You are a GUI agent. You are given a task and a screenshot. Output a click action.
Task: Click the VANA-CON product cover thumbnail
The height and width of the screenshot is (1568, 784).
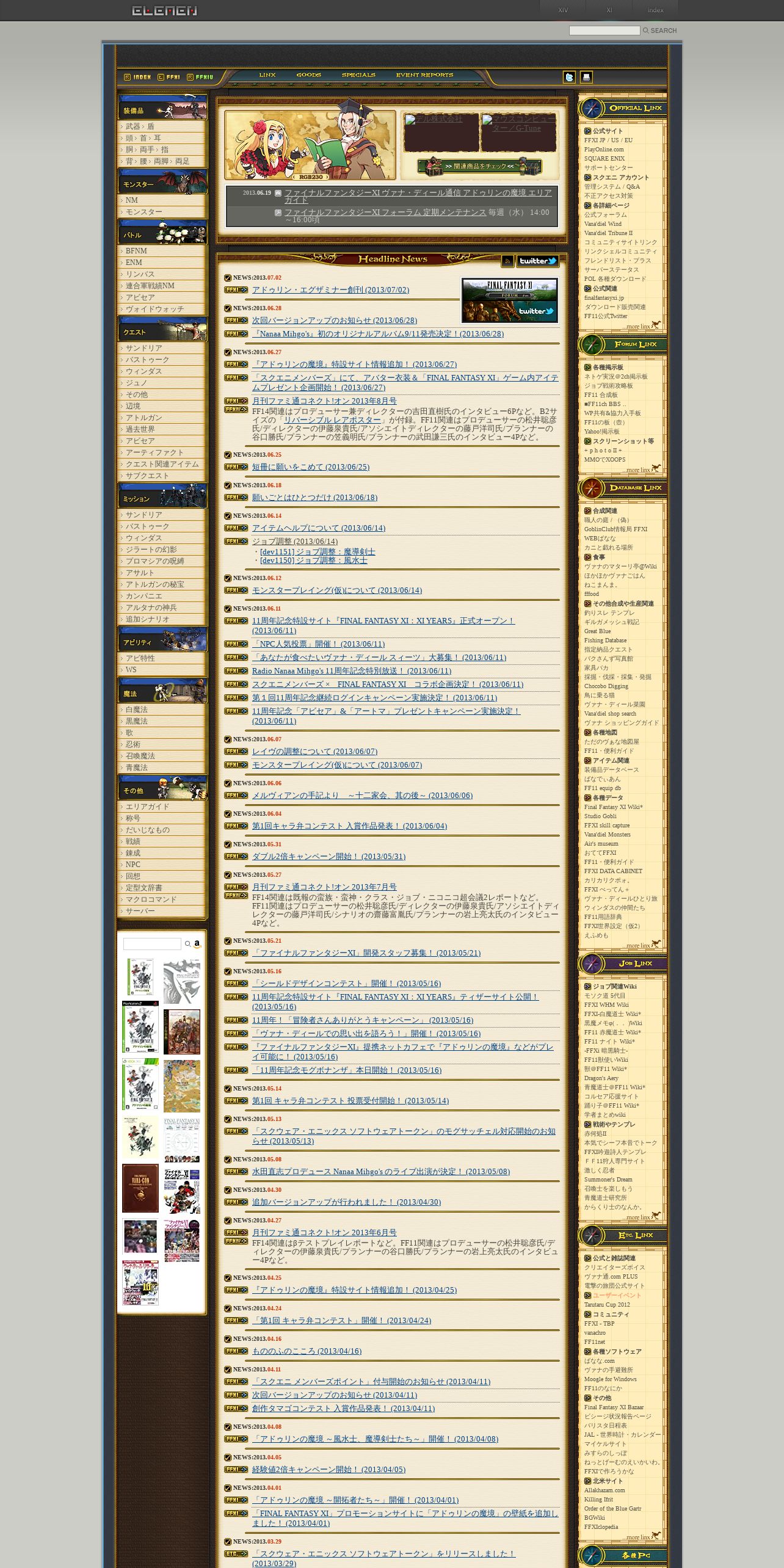click(140, 1188)
